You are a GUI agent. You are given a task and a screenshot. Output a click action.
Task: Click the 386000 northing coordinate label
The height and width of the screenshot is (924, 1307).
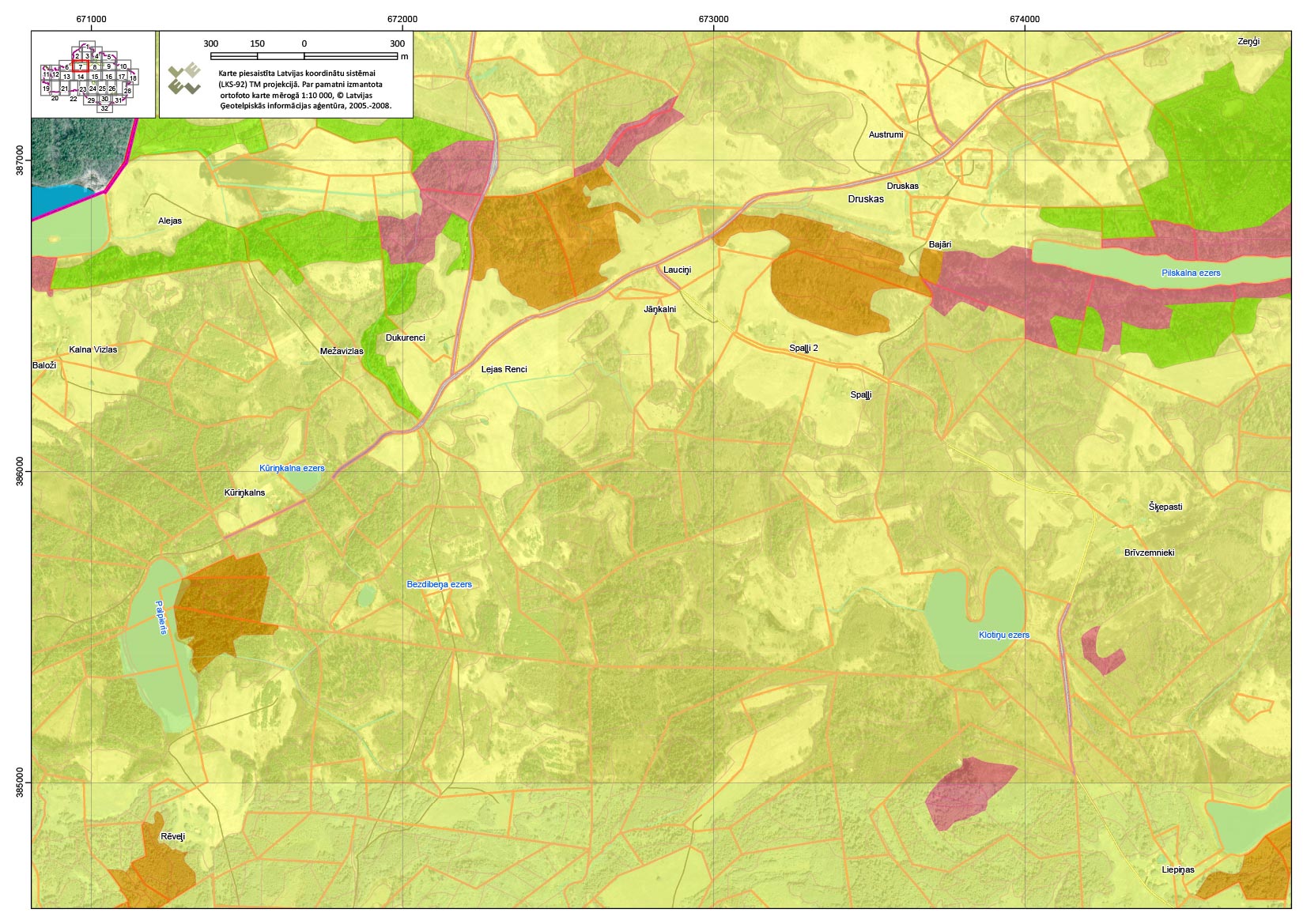pos(20,472)
